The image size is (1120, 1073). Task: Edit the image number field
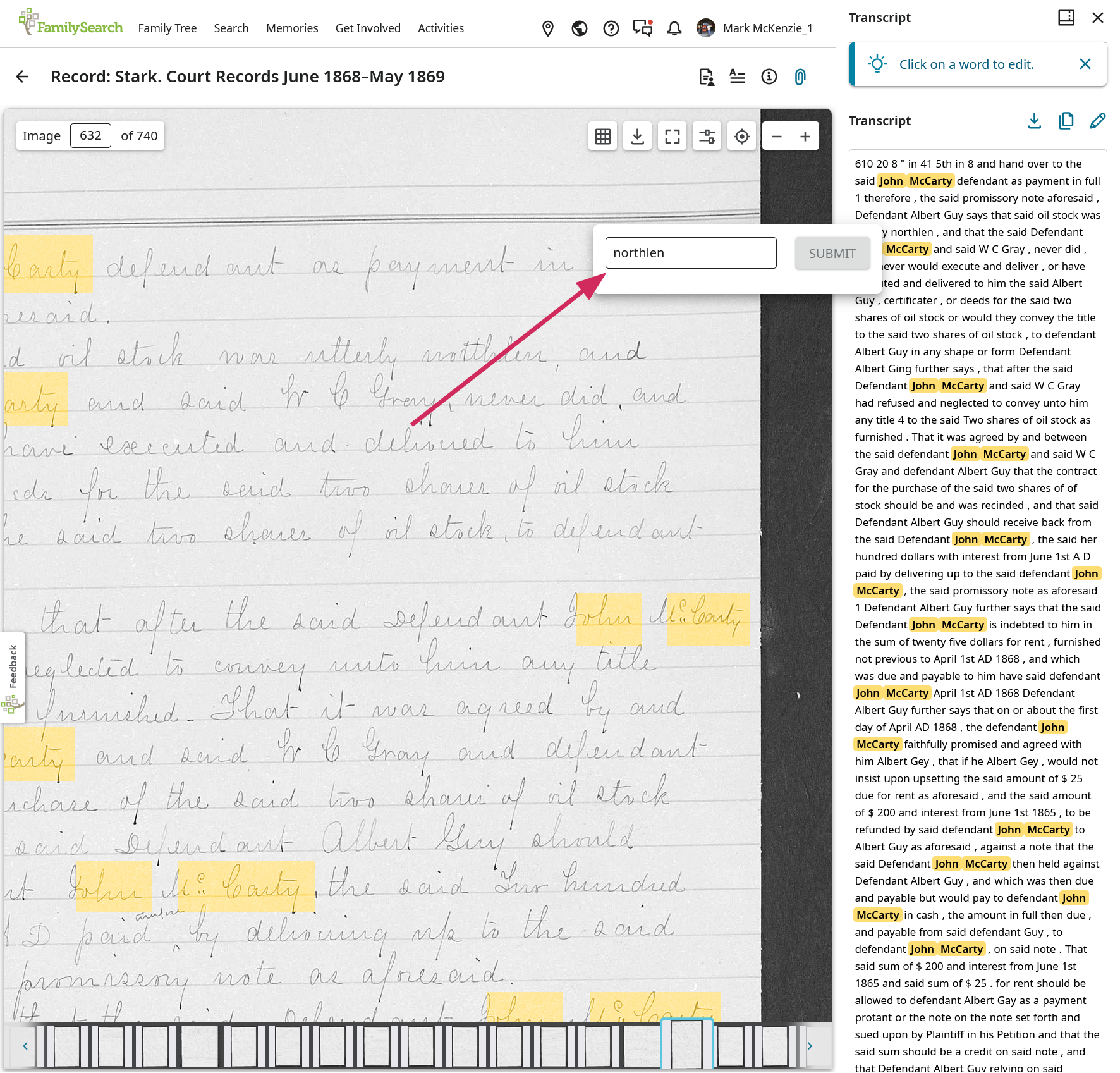click(90, 135)
